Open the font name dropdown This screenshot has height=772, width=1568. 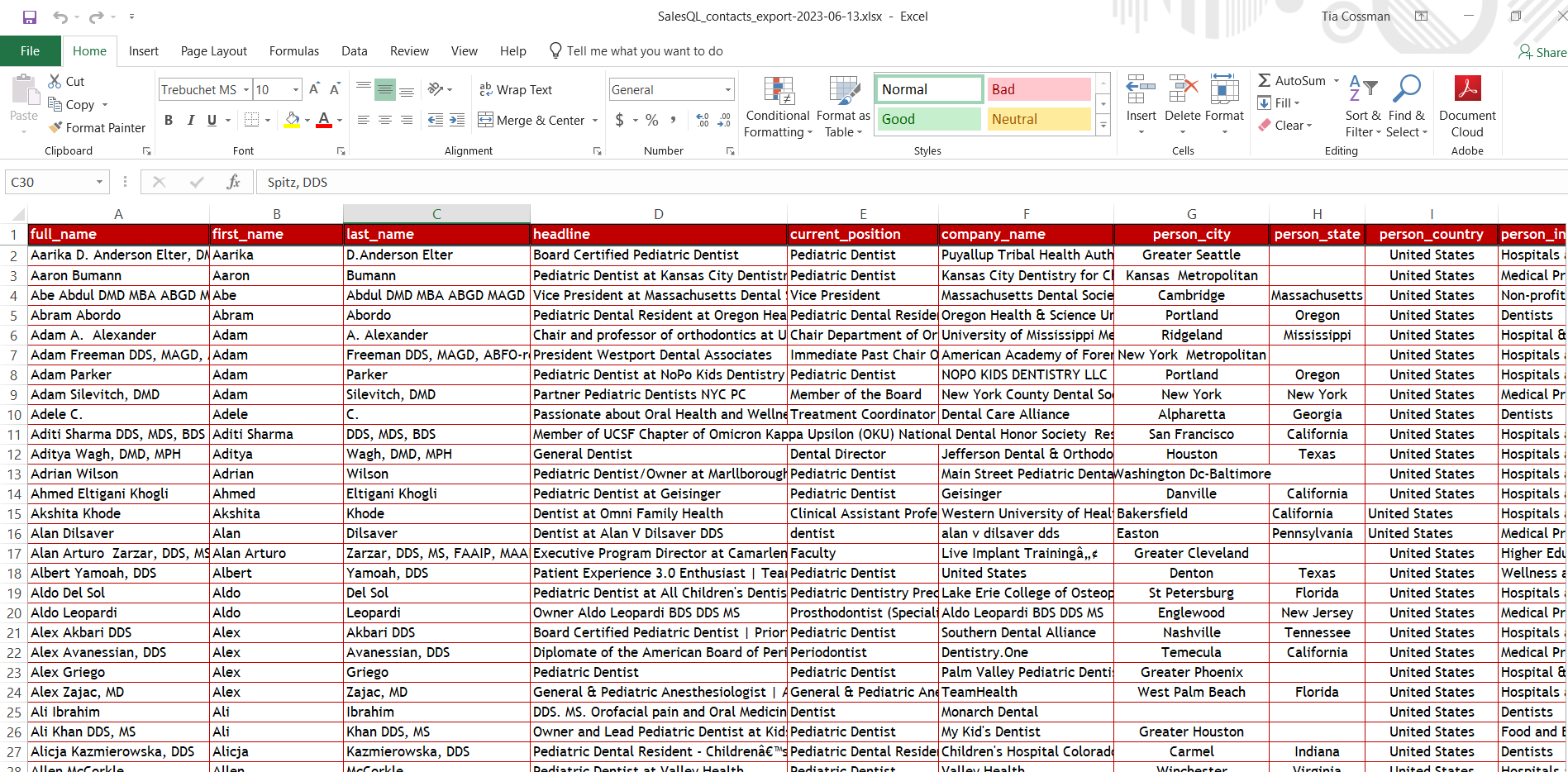[246, 89]
